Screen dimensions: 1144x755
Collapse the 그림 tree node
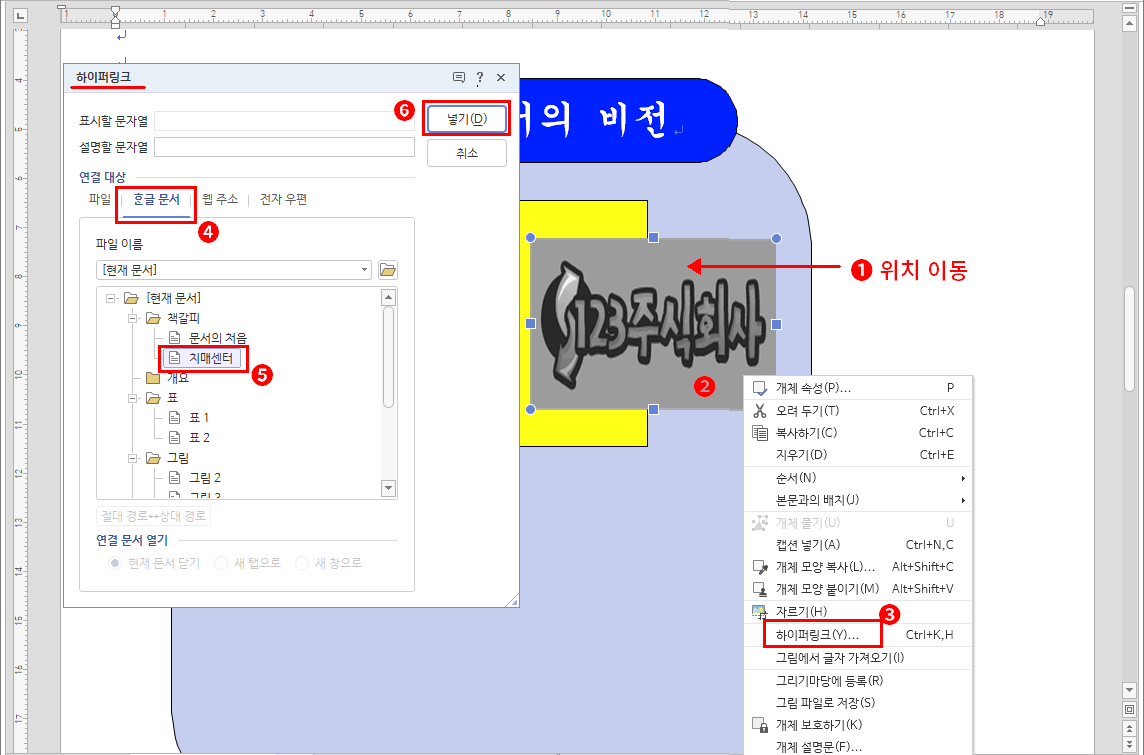pyautogui.click(x=133, y=458)
